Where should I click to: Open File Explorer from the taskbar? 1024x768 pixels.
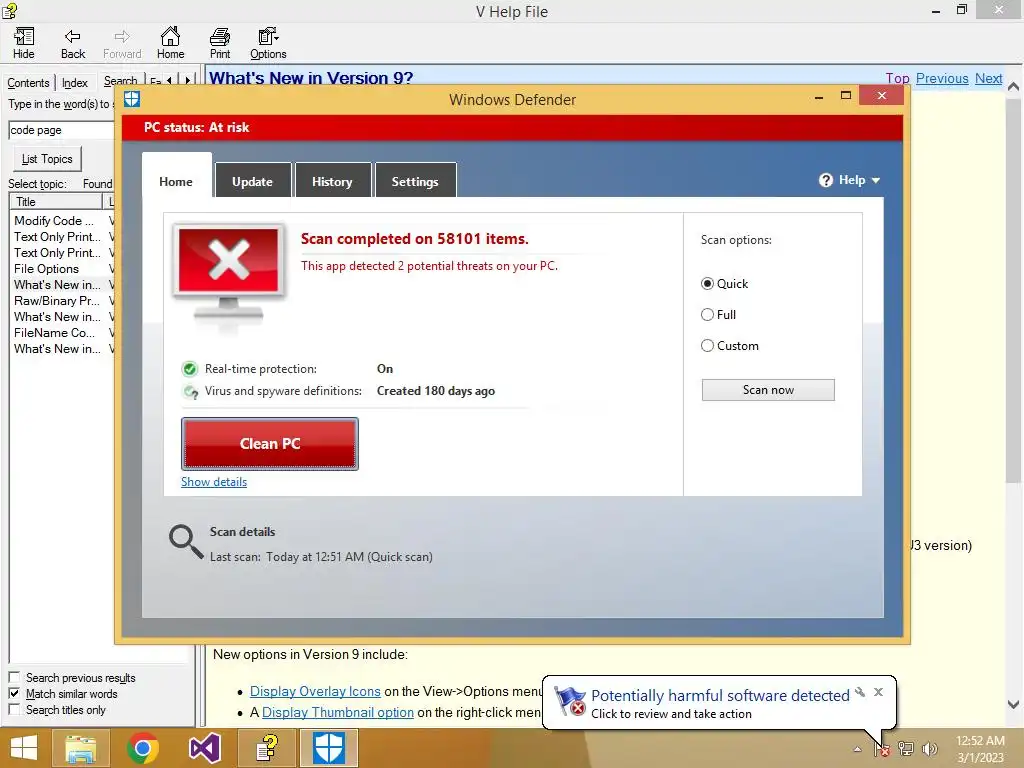tap(80, 748)
